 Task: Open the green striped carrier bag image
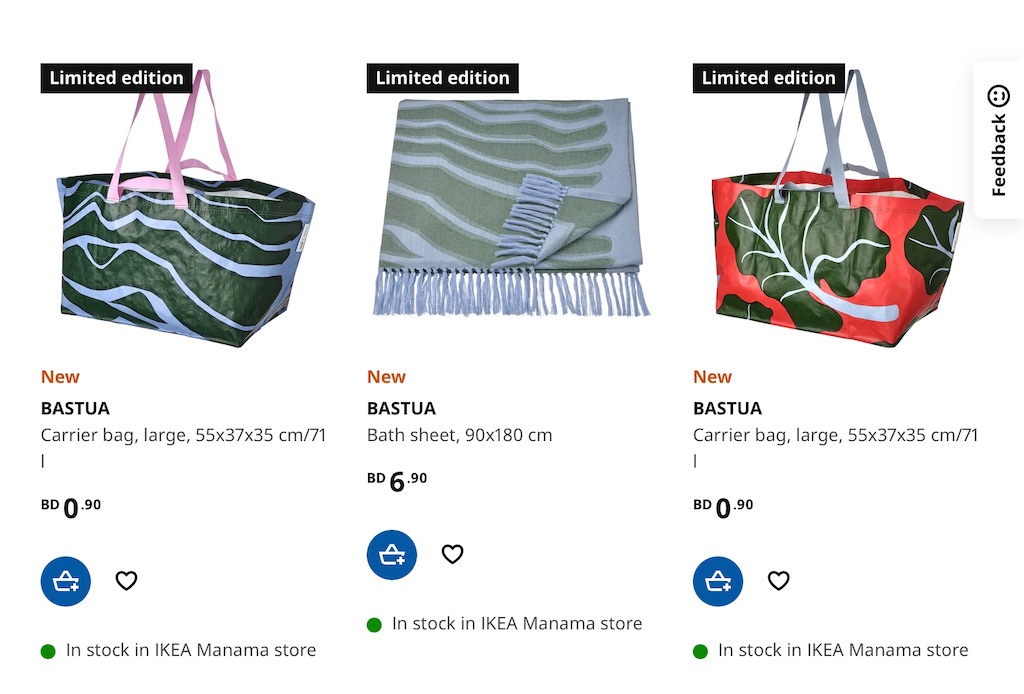184,209
